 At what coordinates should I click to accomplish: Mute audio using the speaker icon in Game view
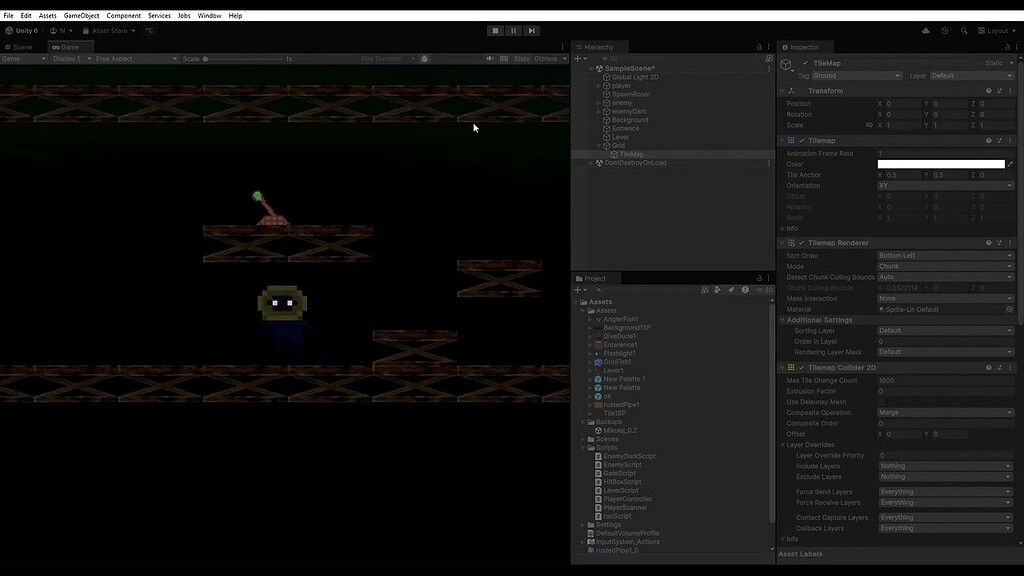(490, 58)
